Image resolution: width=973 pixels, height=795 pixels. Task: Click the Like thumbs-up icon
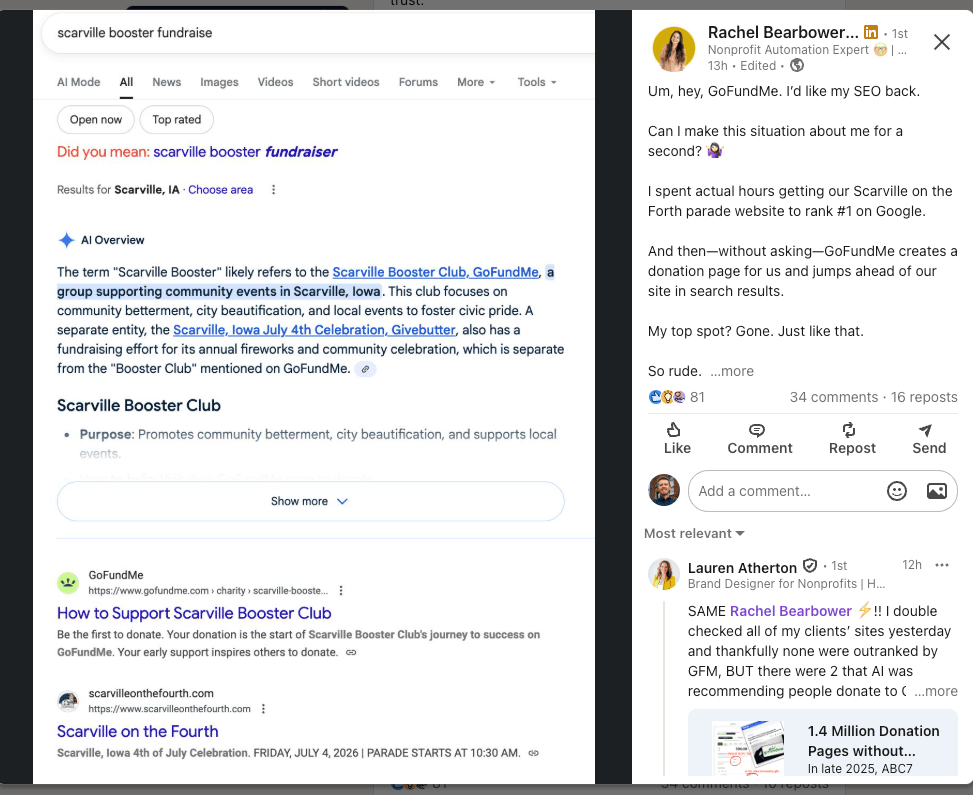click(677, 431)
